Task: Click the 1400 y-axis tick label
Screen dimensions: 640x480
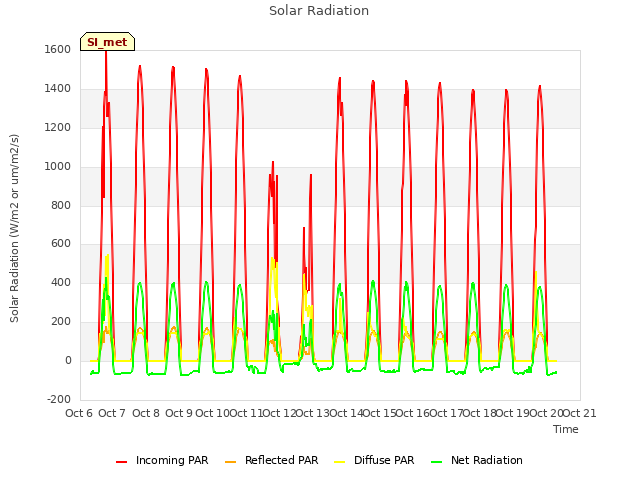Action: 58,89
